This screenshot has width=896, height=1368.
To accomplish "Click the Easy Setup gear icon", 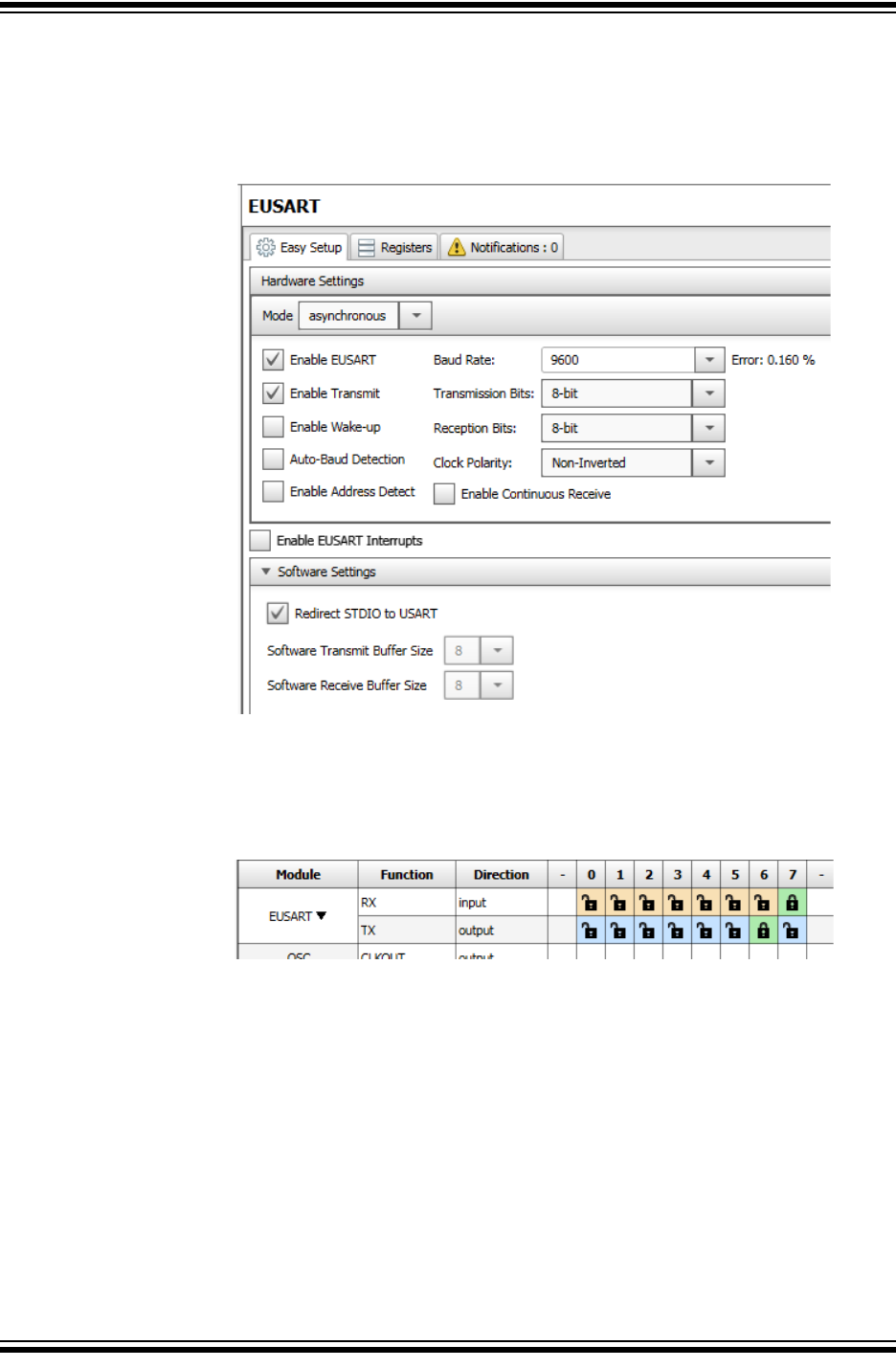I will [x=266, y=247].
